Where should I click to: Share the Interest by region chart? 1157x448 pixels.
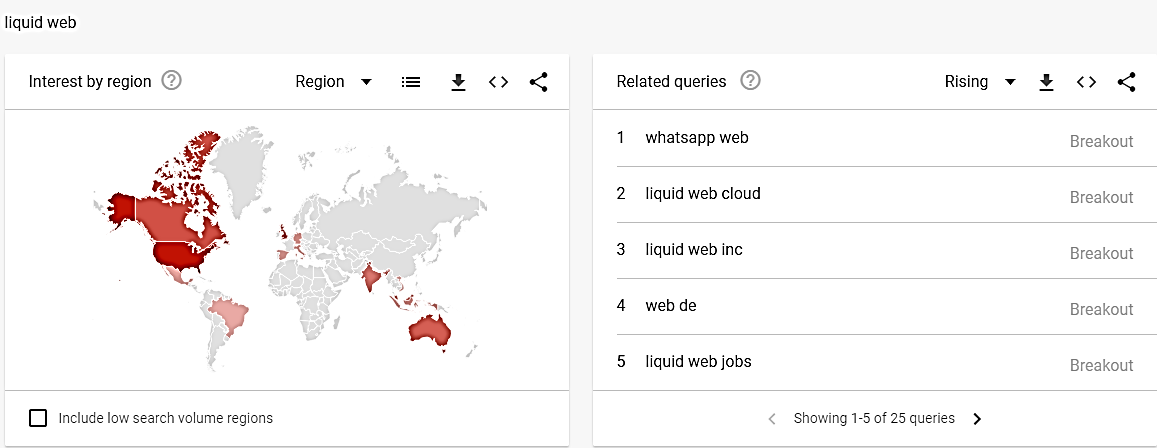538,82
